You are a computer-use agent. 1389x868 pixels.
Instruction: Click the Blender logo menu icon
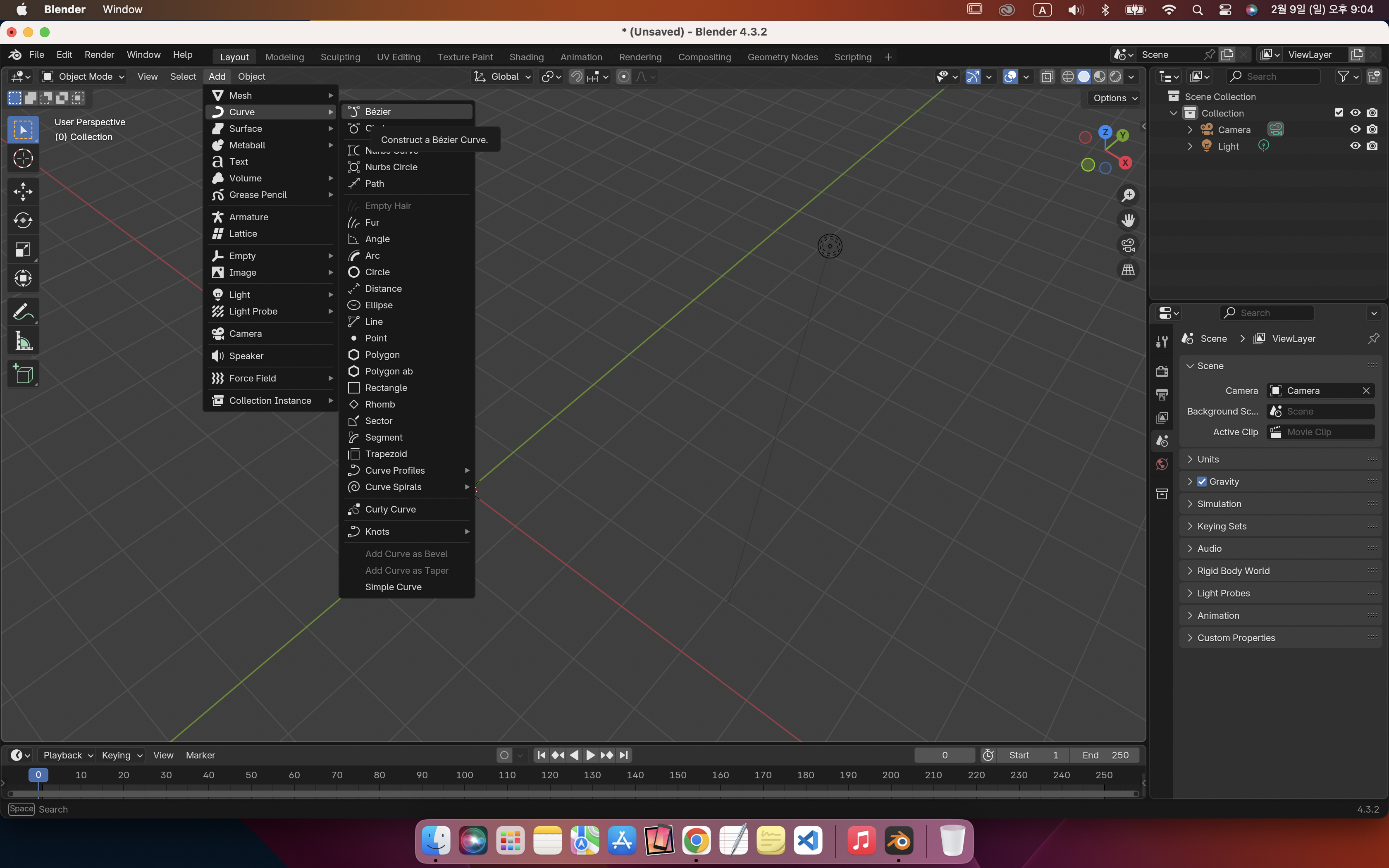[x=15, y=55]
